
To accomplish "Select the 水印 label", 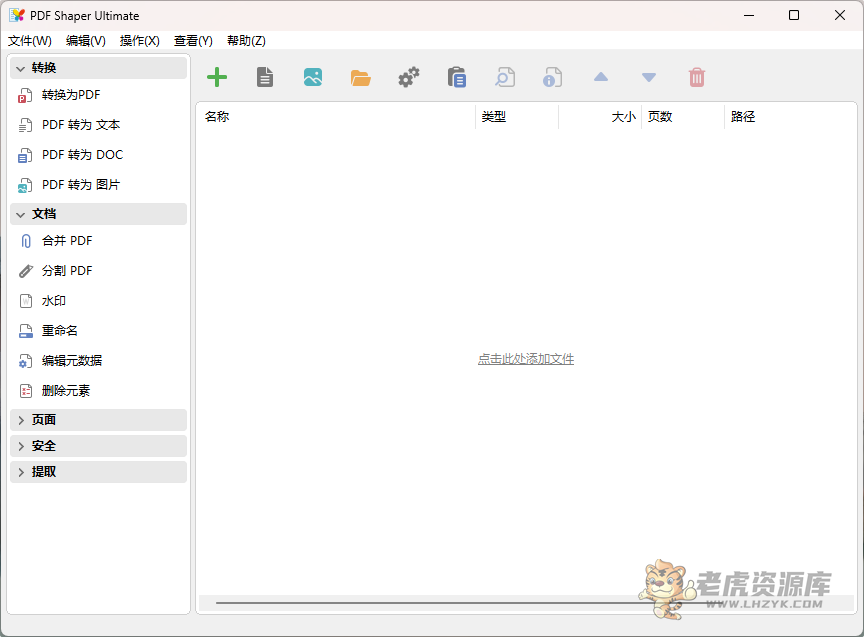I will pos(54,301).
